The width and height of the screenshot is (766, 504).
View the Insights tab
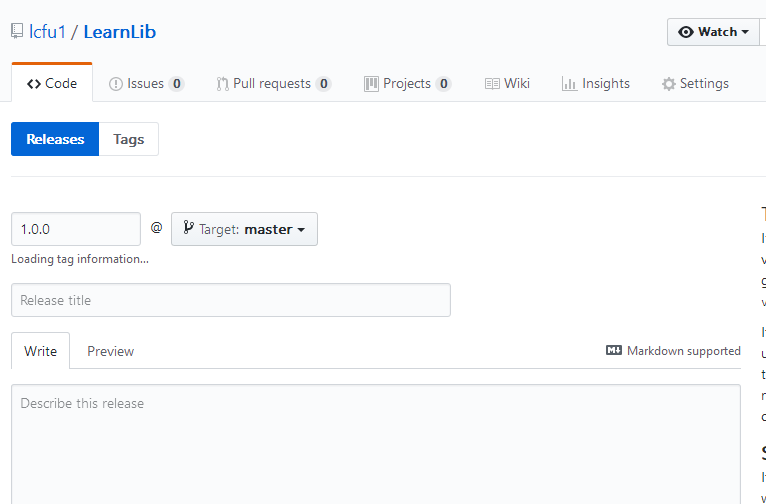click(x=596, y=84)
